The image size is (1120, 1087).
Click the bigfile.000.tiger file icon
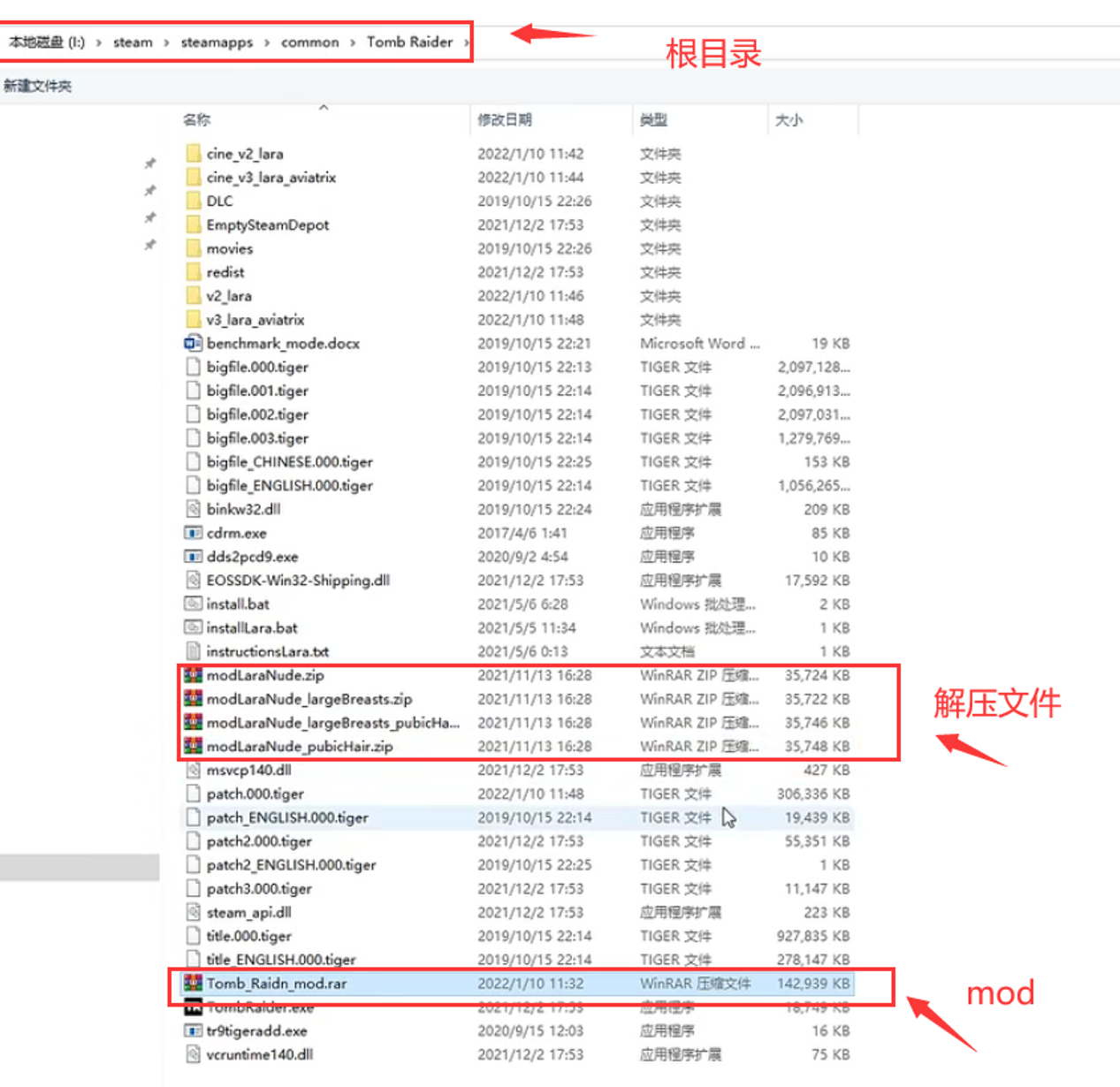pos(193,367)
